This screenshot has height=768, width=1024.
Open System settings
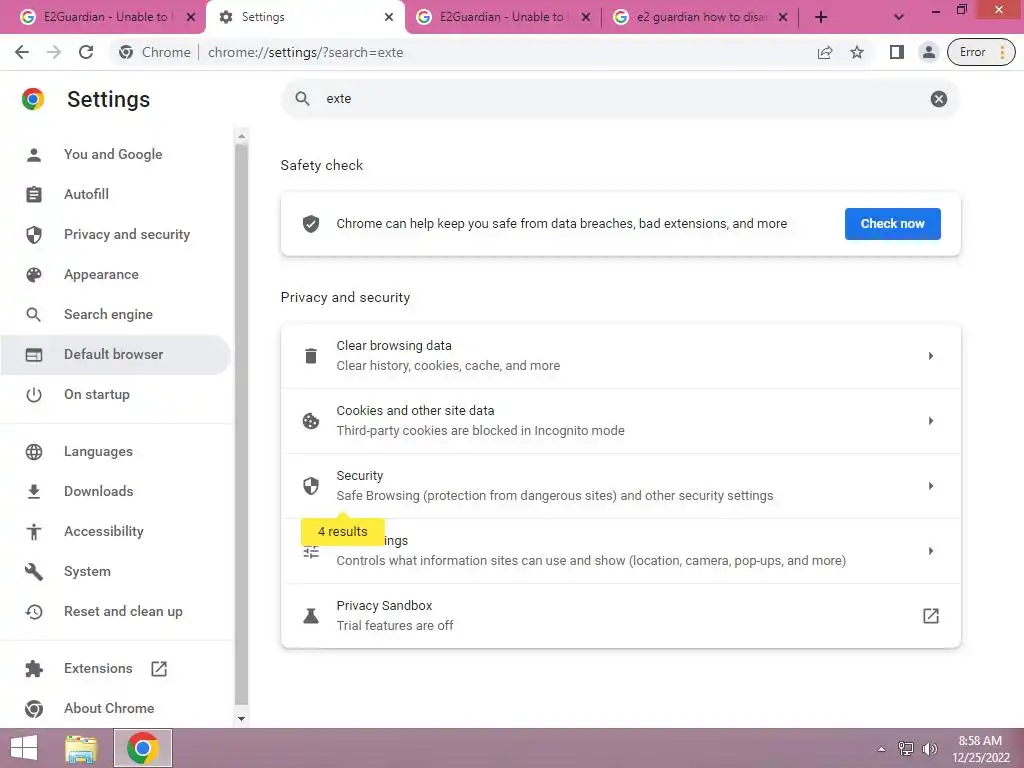click(116, 571)
